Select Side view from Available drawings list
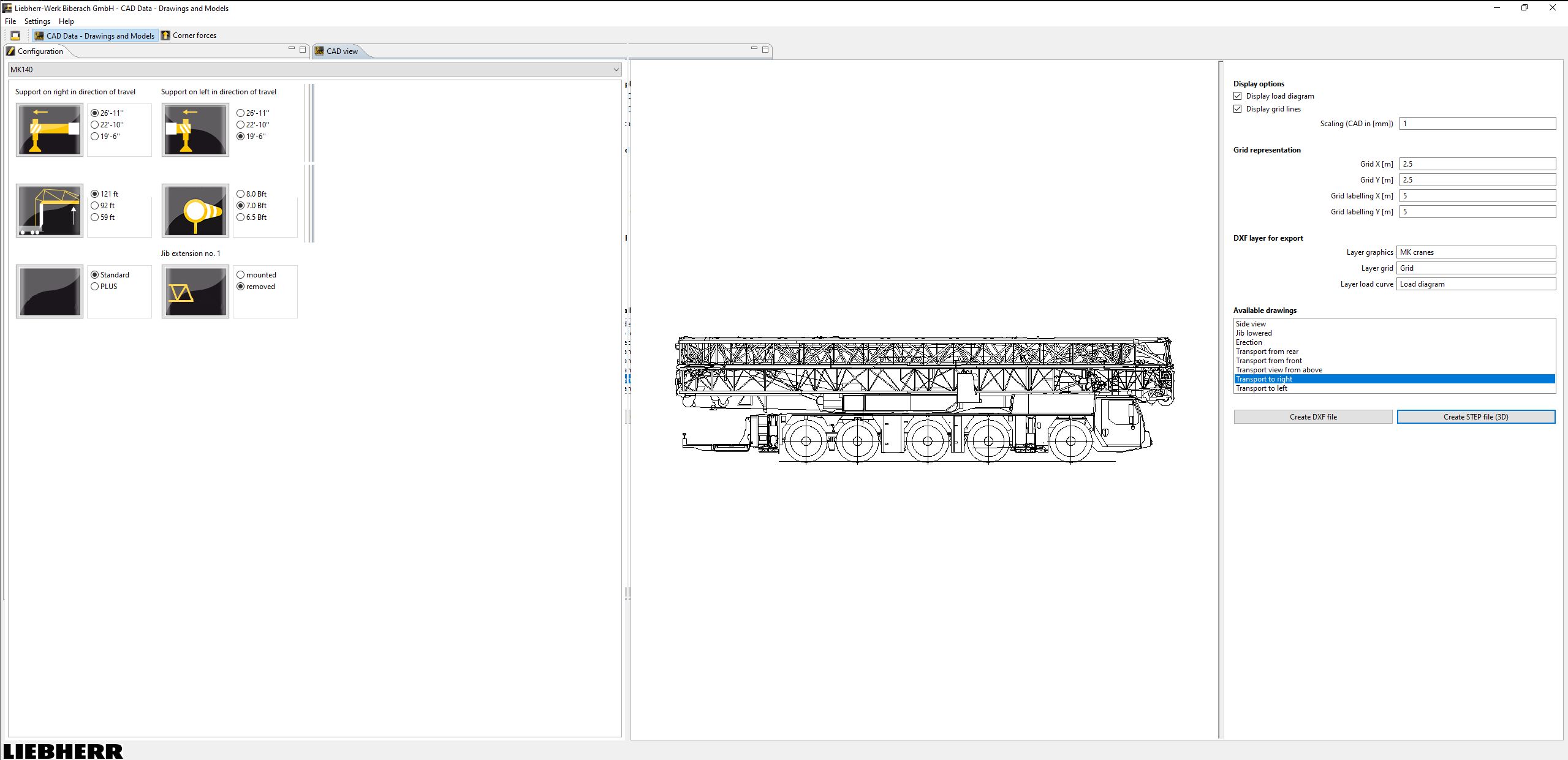The image size is (1568, 760). click(1250, 323)
